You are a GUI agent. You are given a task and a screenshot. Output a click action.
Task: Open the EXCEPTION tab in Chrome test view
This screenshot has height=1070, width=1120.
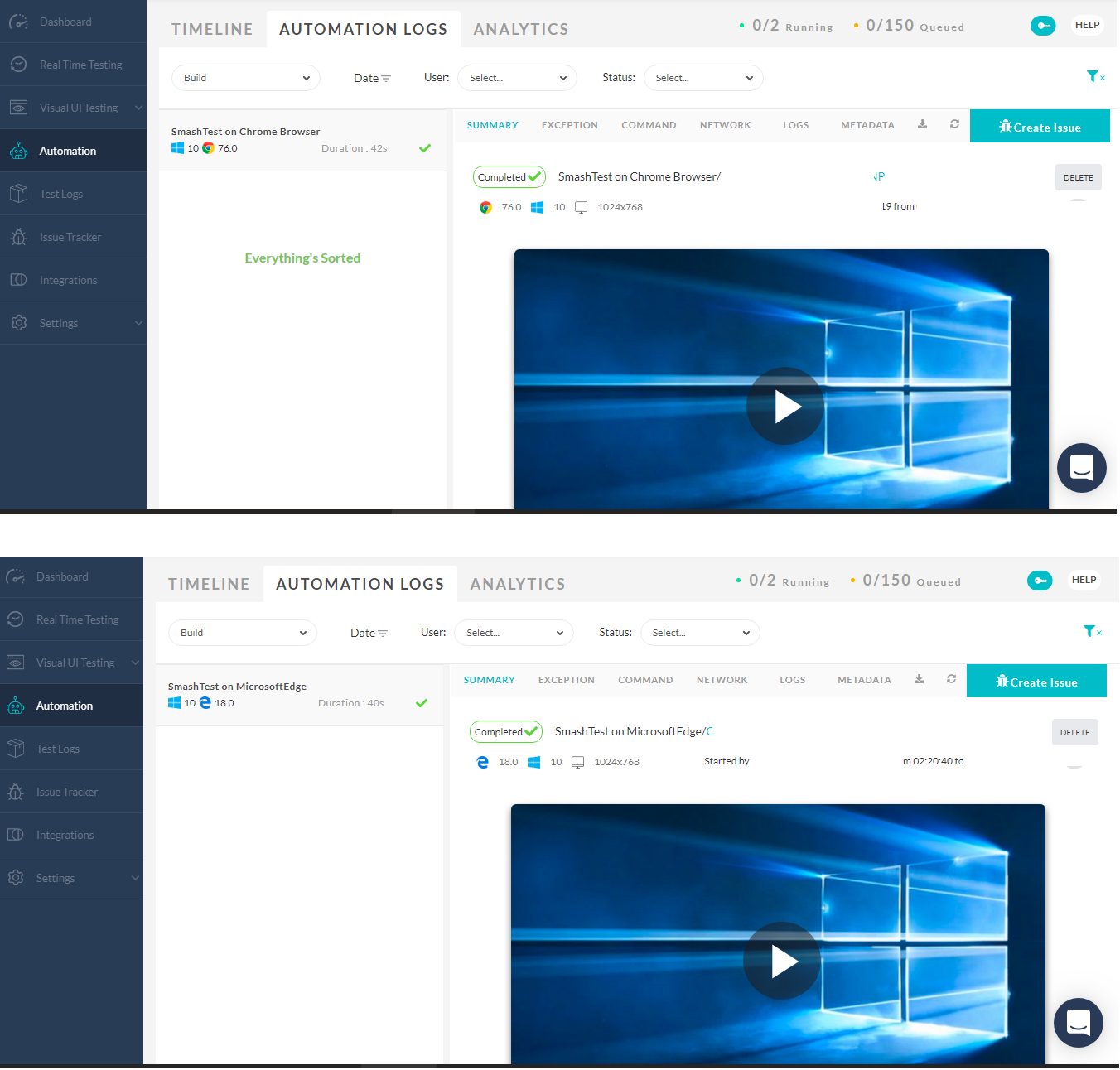coord(570,125)
